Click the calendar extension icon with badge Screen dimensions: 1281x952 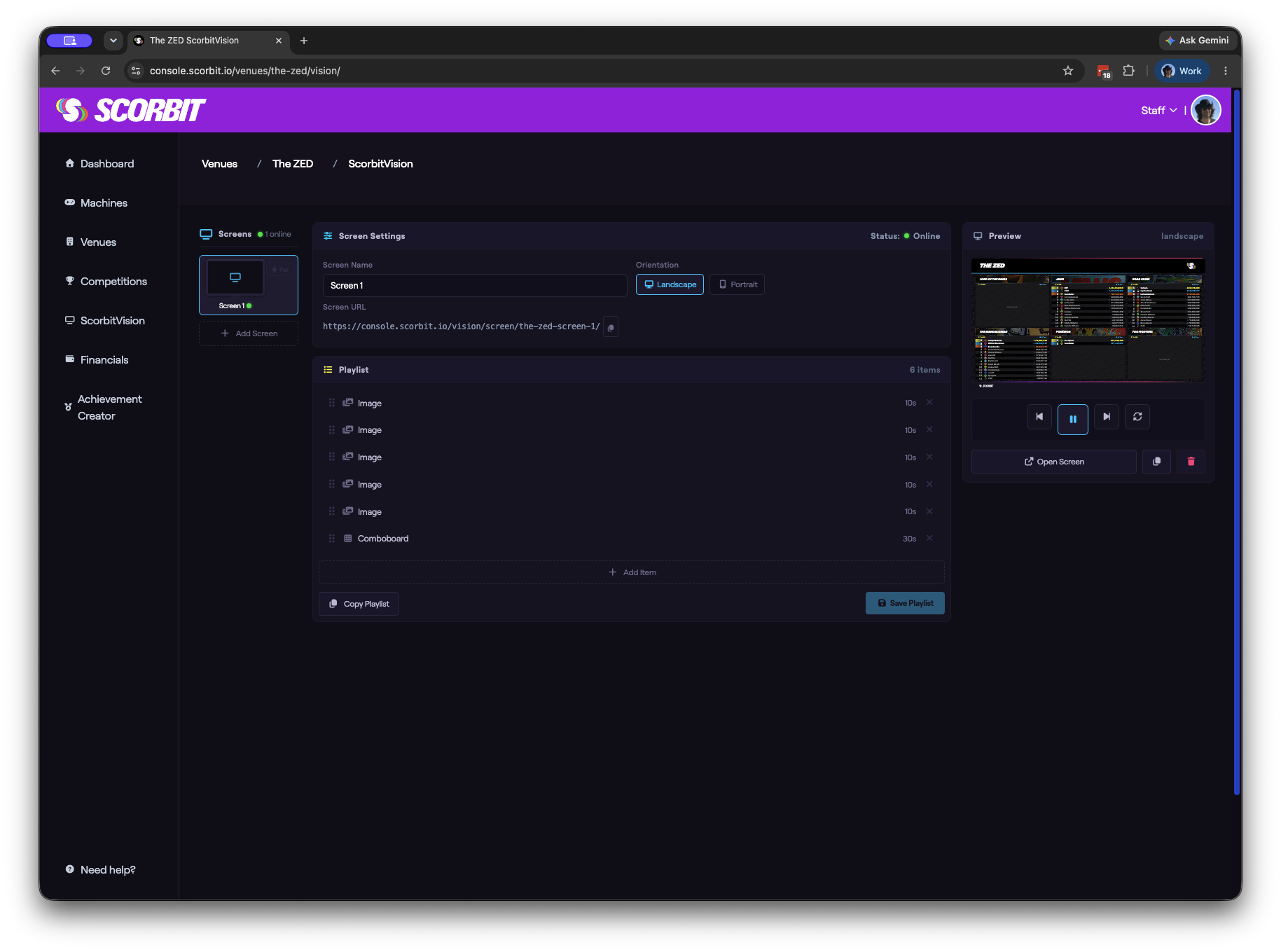tap(1104, 71)
